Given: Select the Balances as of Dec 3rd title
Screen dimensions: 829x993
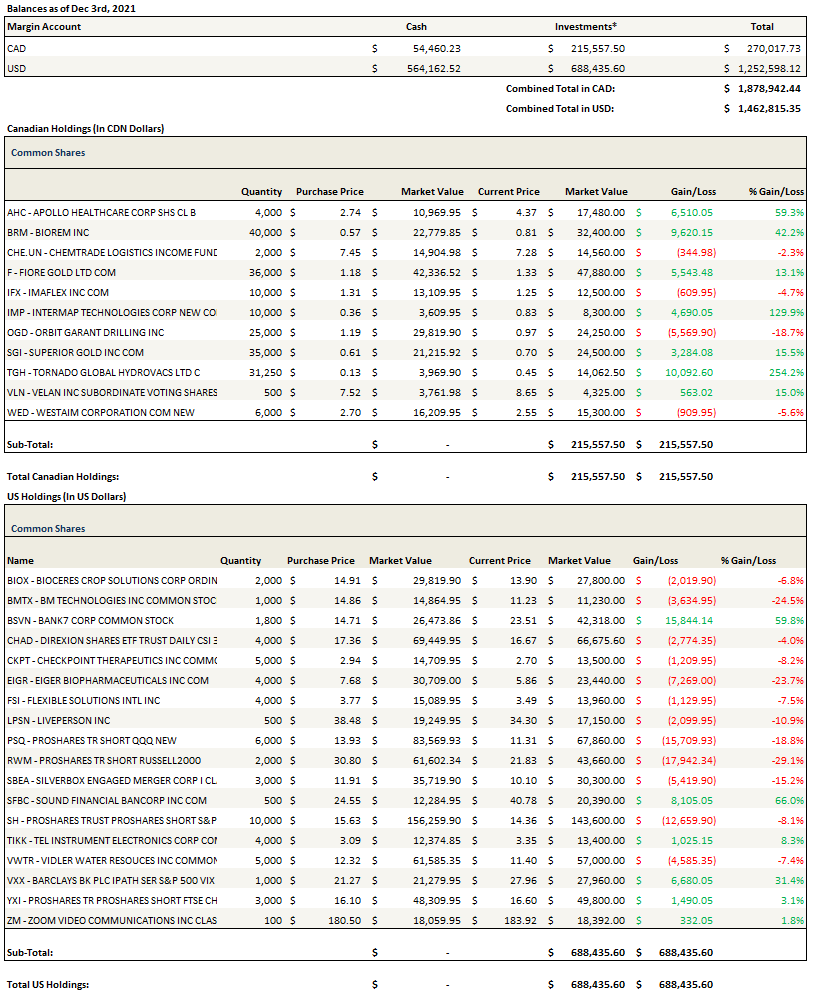Looking at the screenshot, I should [x=72, y=8].
